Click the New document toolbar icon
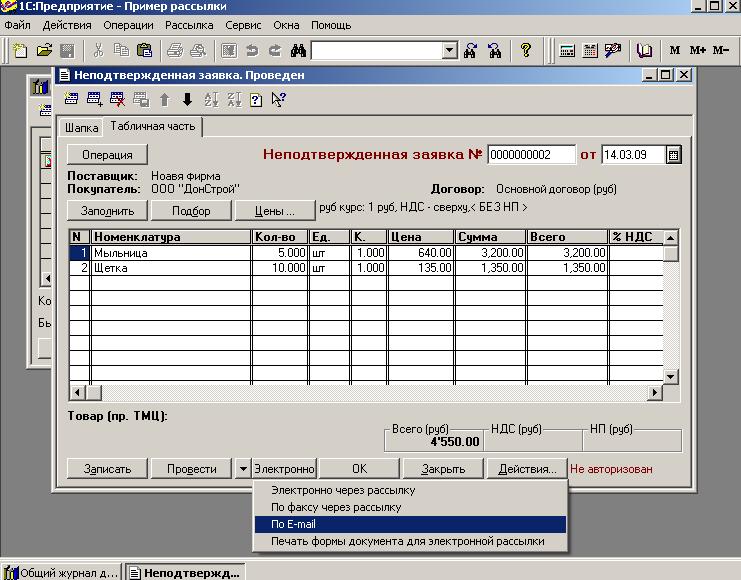This screenshot has width=741, height=580. coord(20,50)
